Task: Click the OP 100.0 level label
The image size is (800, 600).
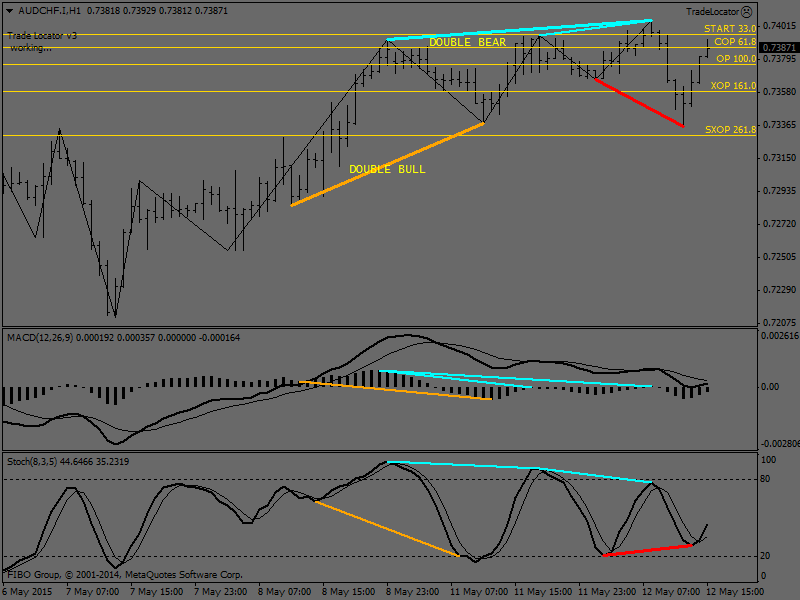Action: click(736, 59)
